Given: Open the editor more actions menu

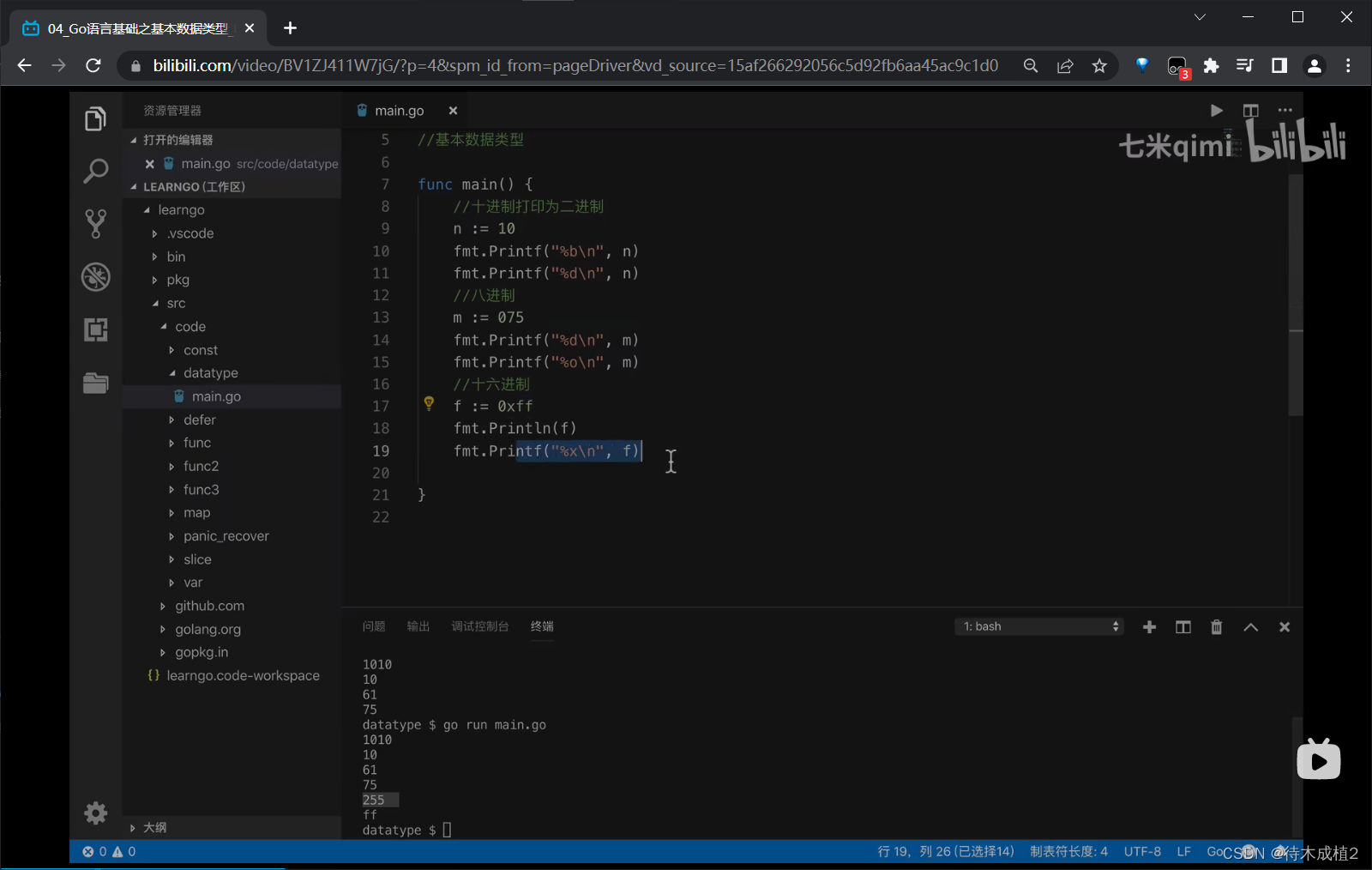Looking at the screenshot, I should tap(1285, 111).
